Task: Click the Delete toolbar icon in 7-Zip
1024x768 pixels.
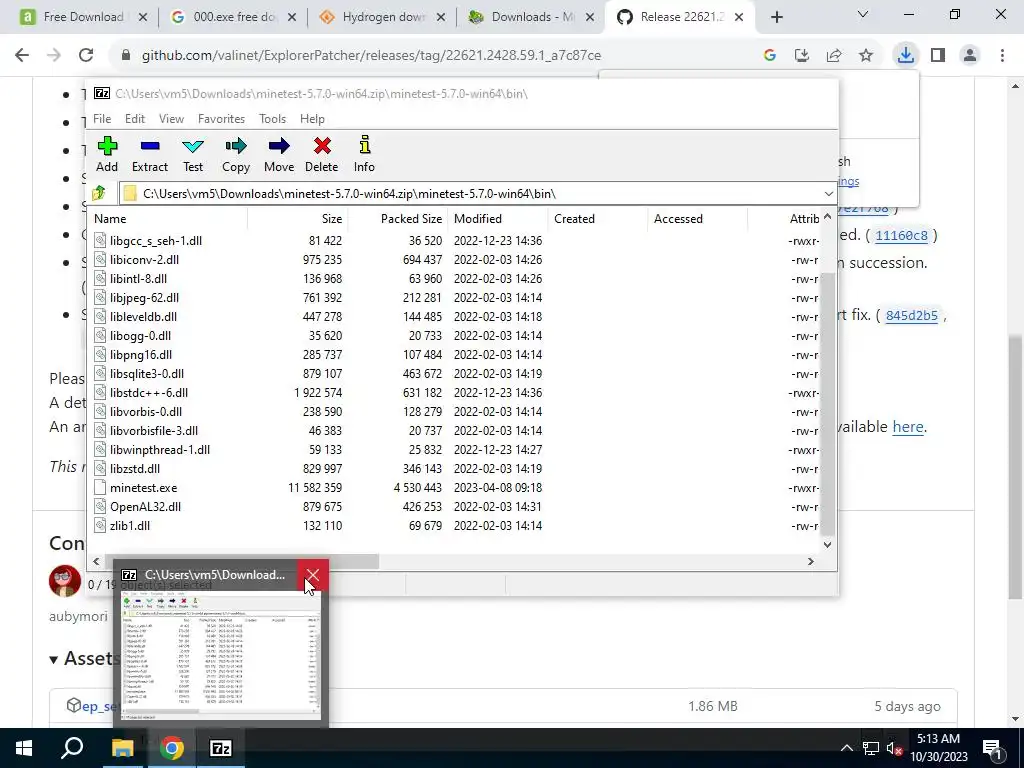Action: [x=321, y=154]
